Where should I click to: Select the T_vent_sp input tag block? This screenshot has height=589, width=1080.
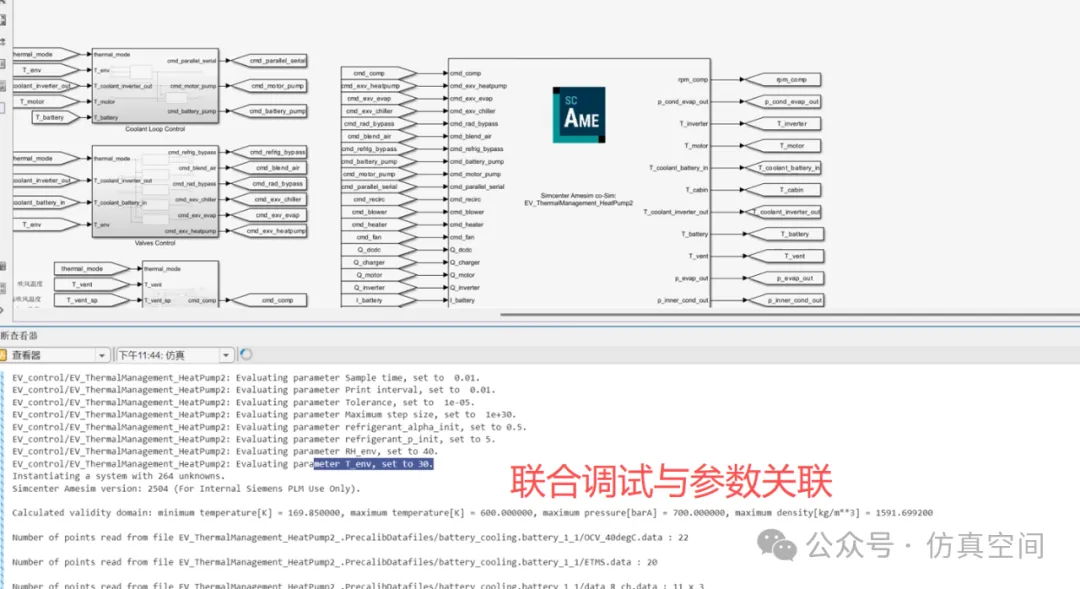[x=82, y=300]
